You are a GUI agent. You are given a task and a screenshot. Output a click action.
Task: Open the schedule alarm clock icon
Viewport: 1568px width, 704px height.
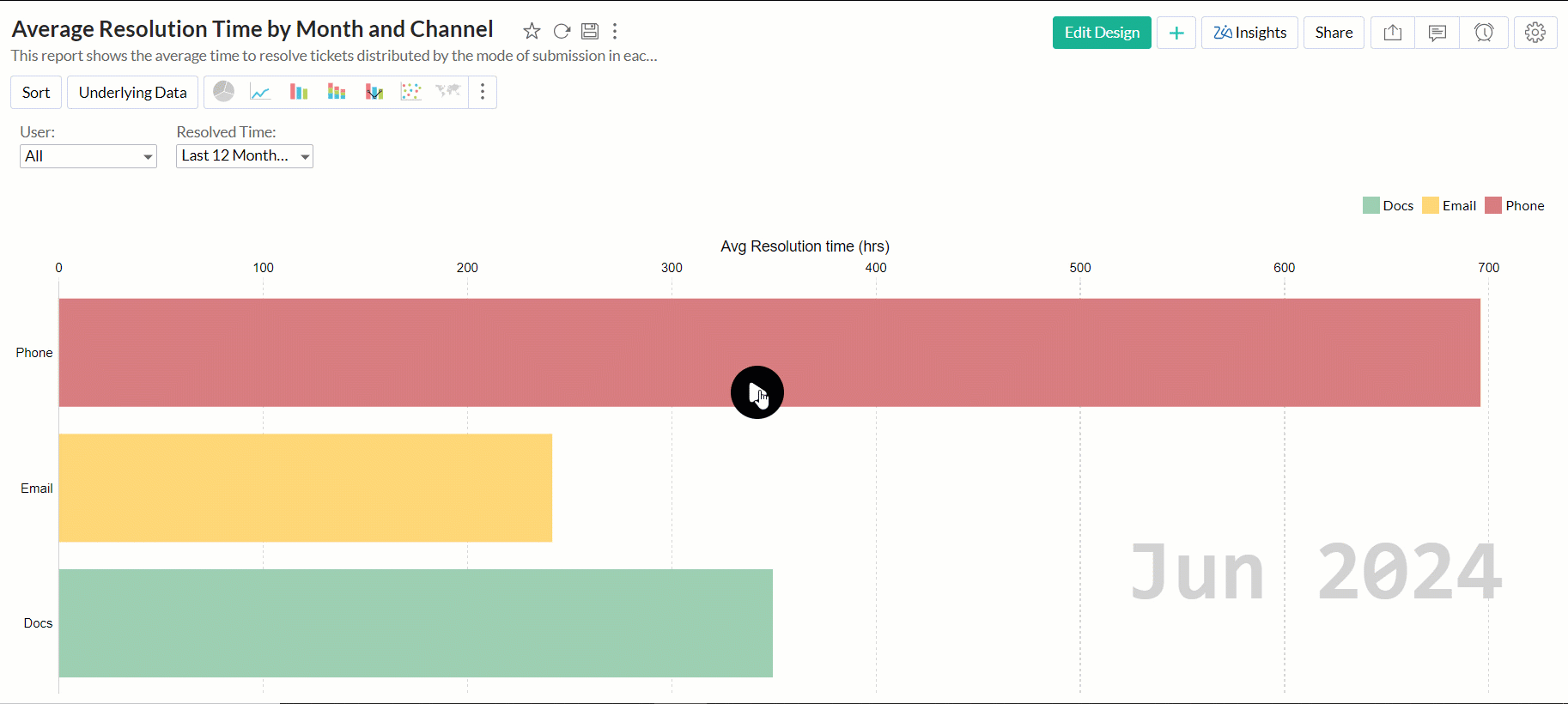point(1484,33)
